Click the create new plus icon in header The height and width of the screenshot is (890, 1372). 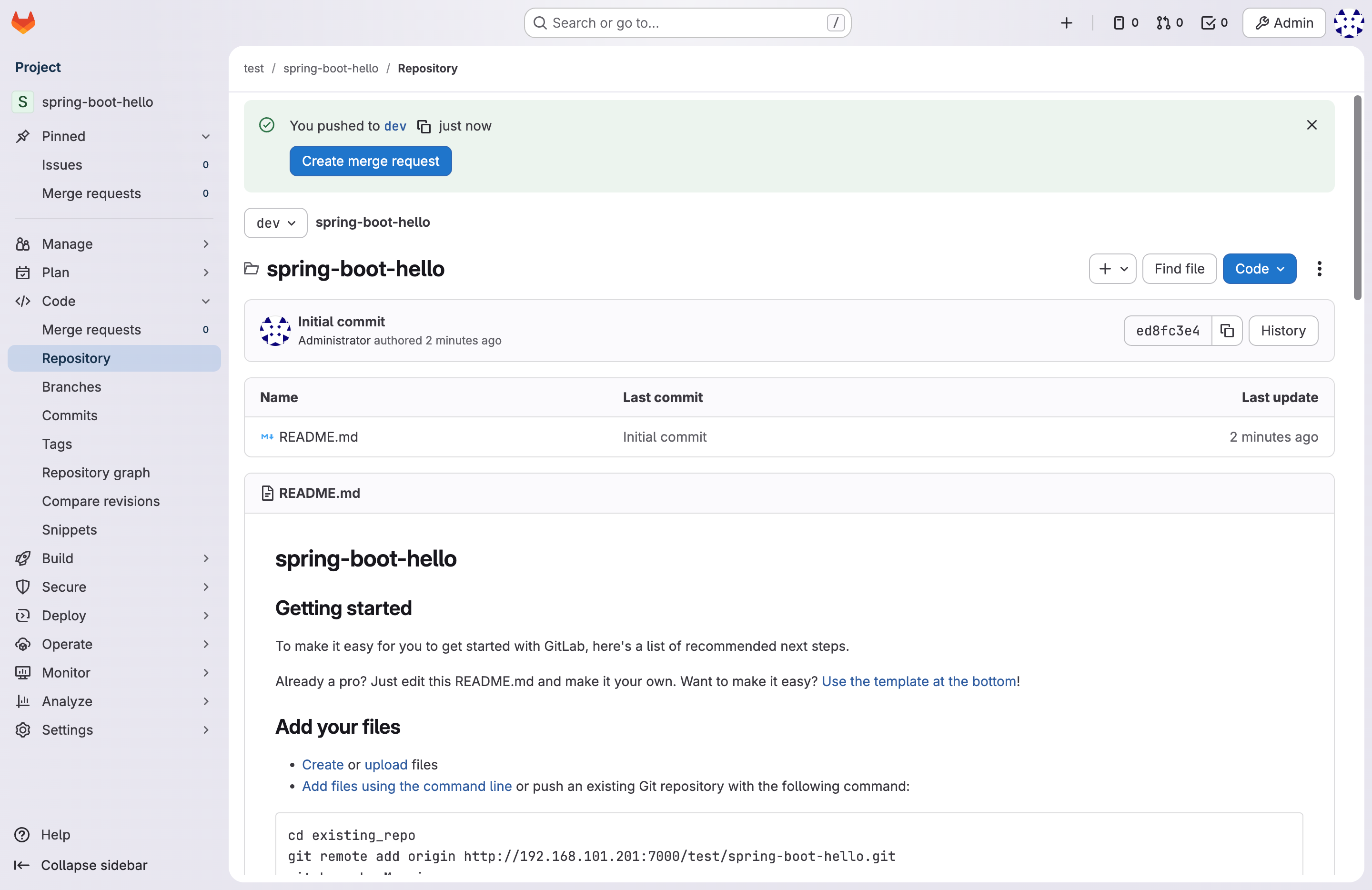click(x=1066, y=23)
